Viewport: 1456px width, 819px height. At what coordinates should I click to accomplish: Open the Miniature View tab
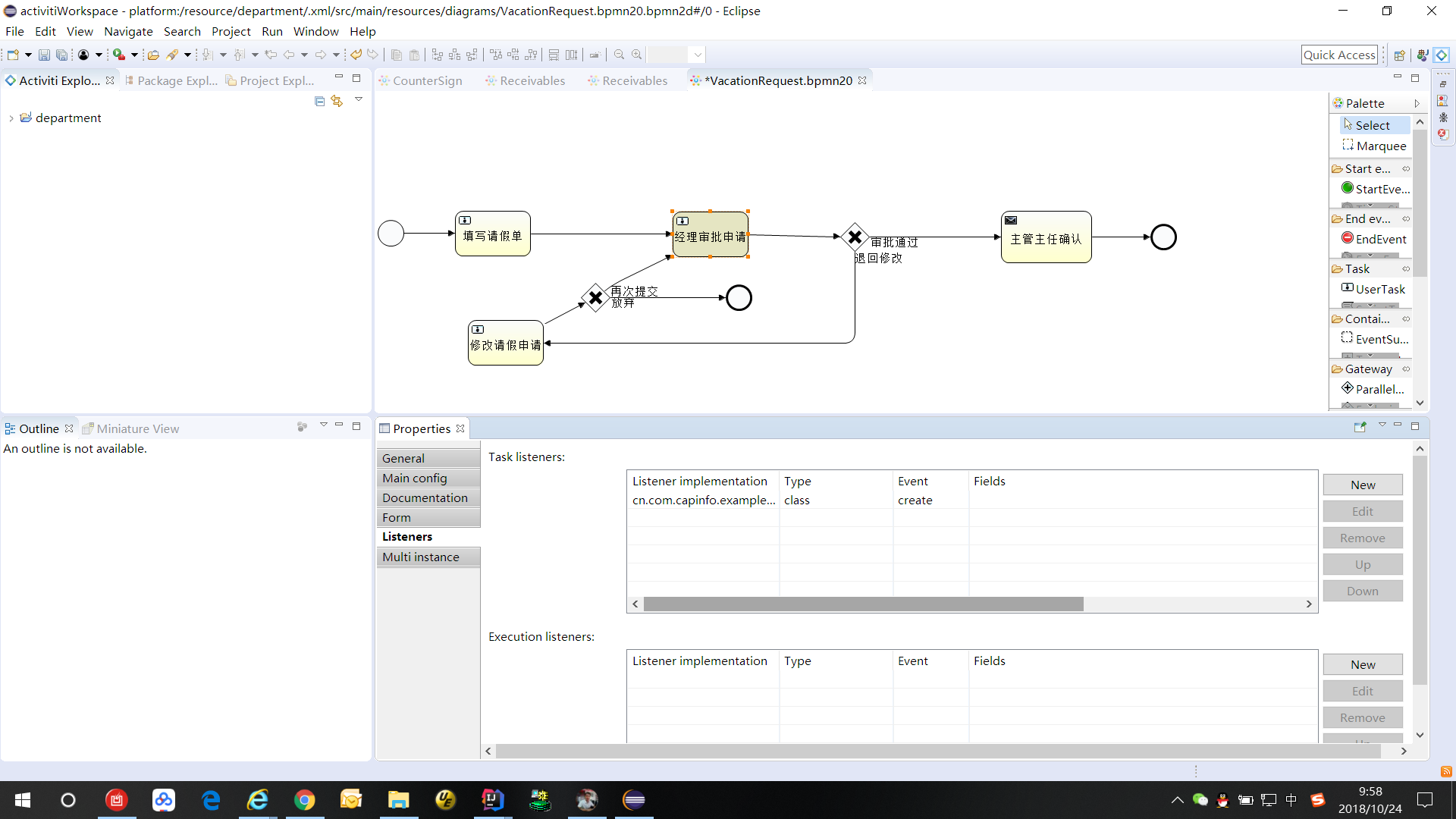(x=130, y=428)
